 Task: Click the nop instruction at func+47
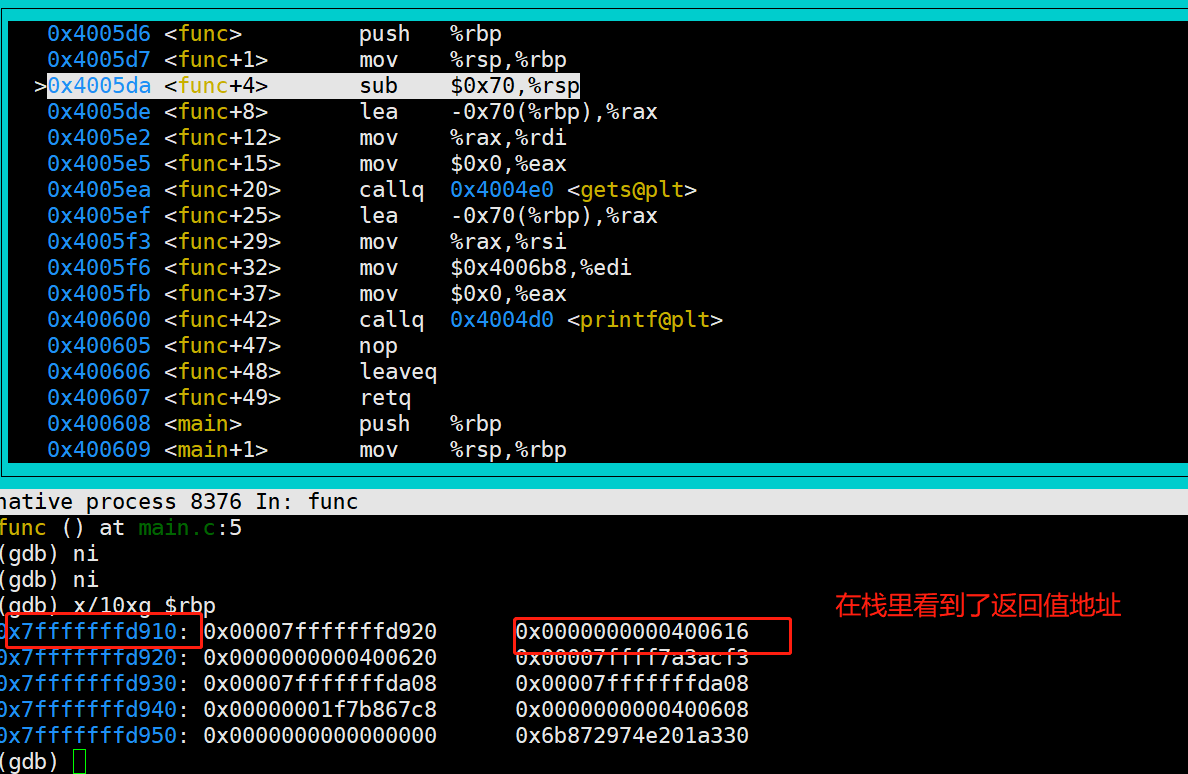378,345
